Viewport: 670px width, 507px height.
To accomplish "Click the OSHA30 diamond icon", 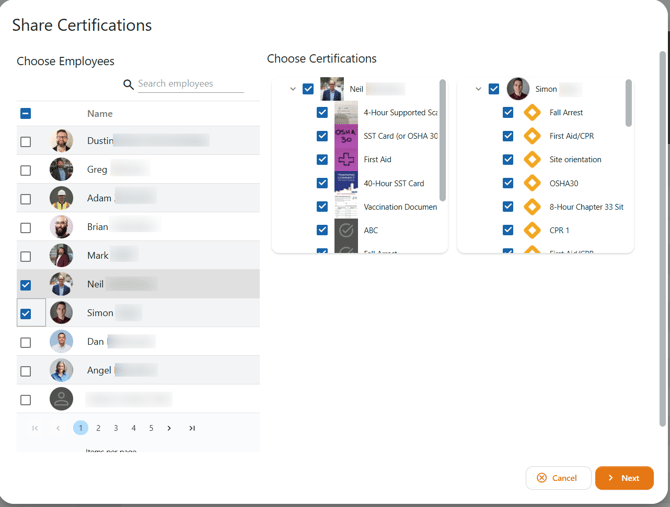I will pos(532,183).
